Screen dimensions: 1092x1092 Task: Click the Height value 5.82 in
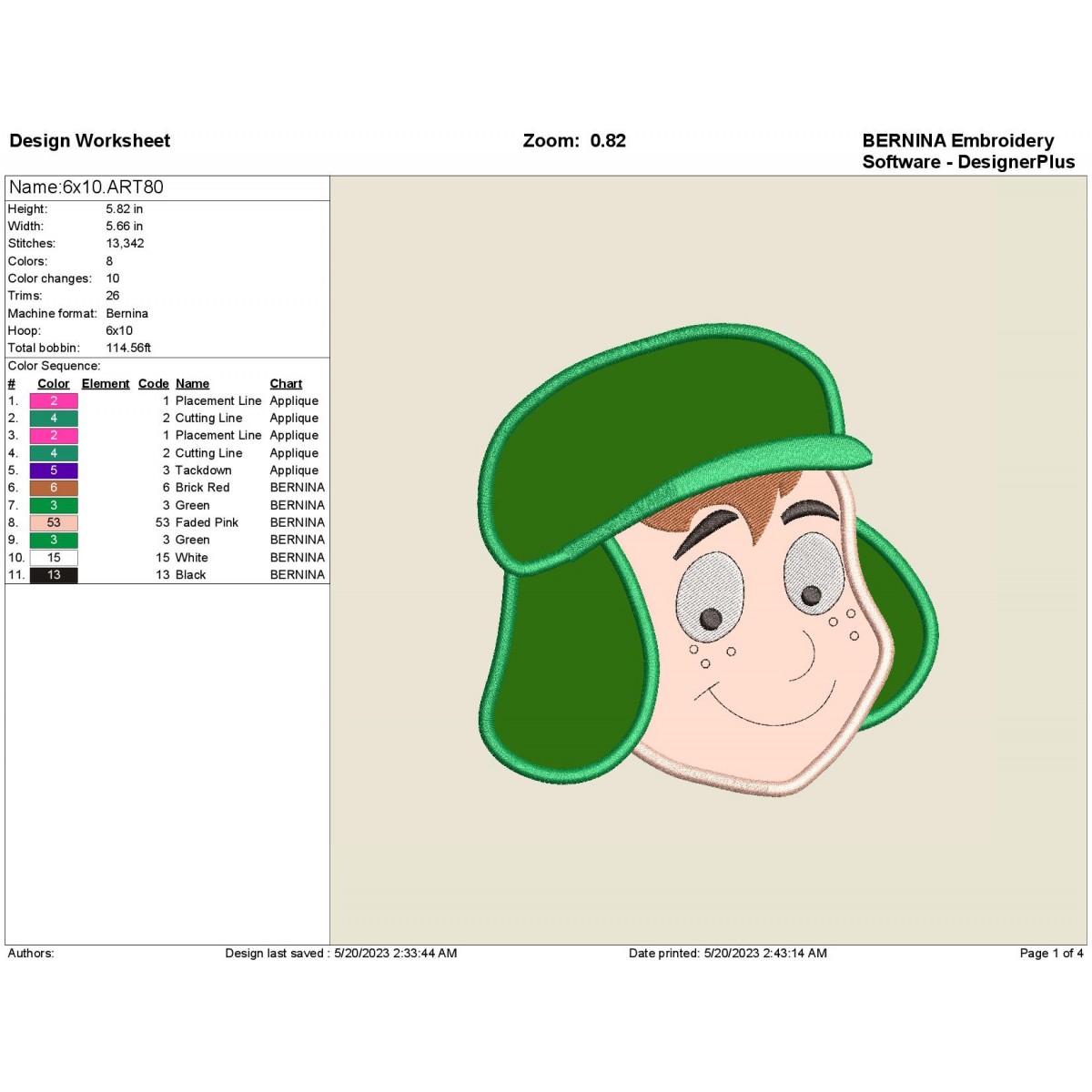pos(125,209)
